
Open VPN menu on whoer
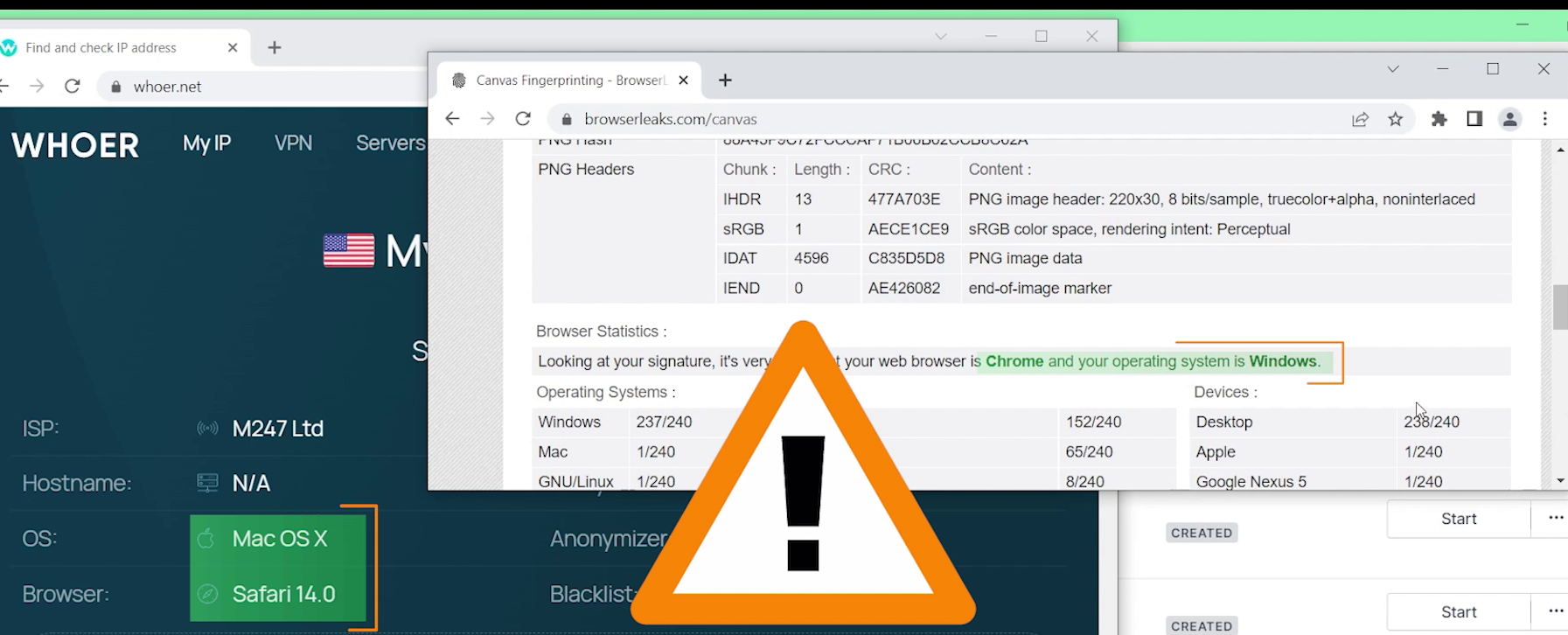pyautogui.click(x=293, y=143)
